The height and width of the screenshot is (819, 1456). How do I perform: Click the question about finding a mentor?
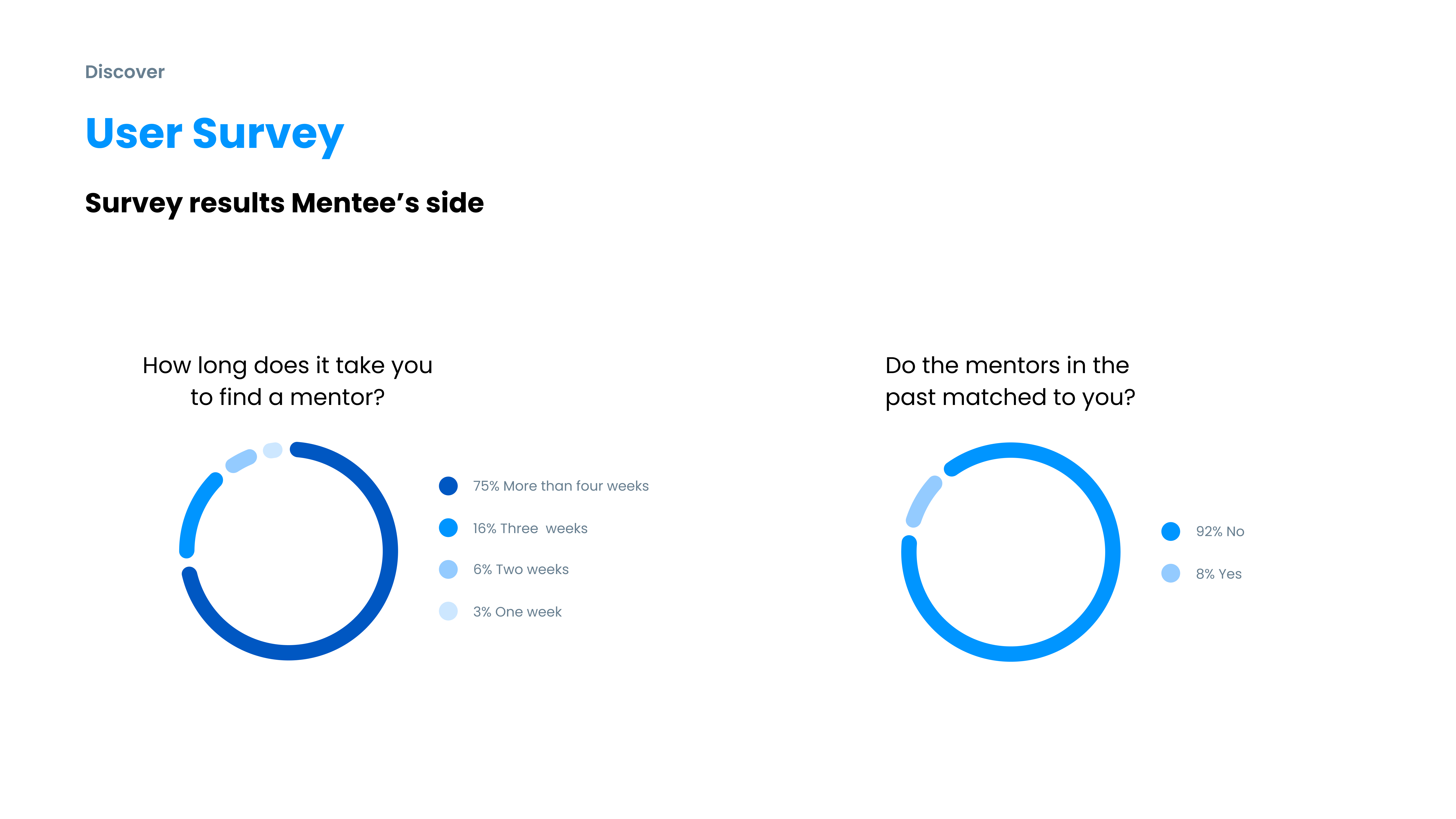[x=287, y=381]
